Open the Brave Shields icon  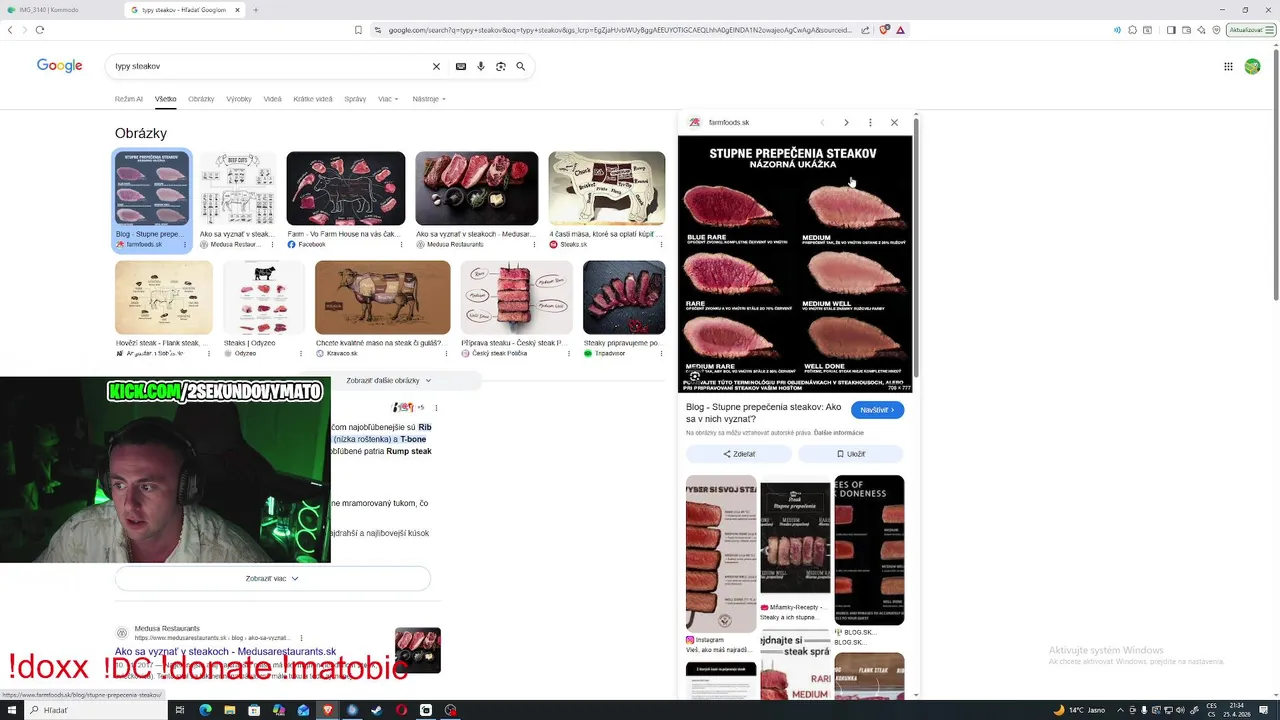884,30
